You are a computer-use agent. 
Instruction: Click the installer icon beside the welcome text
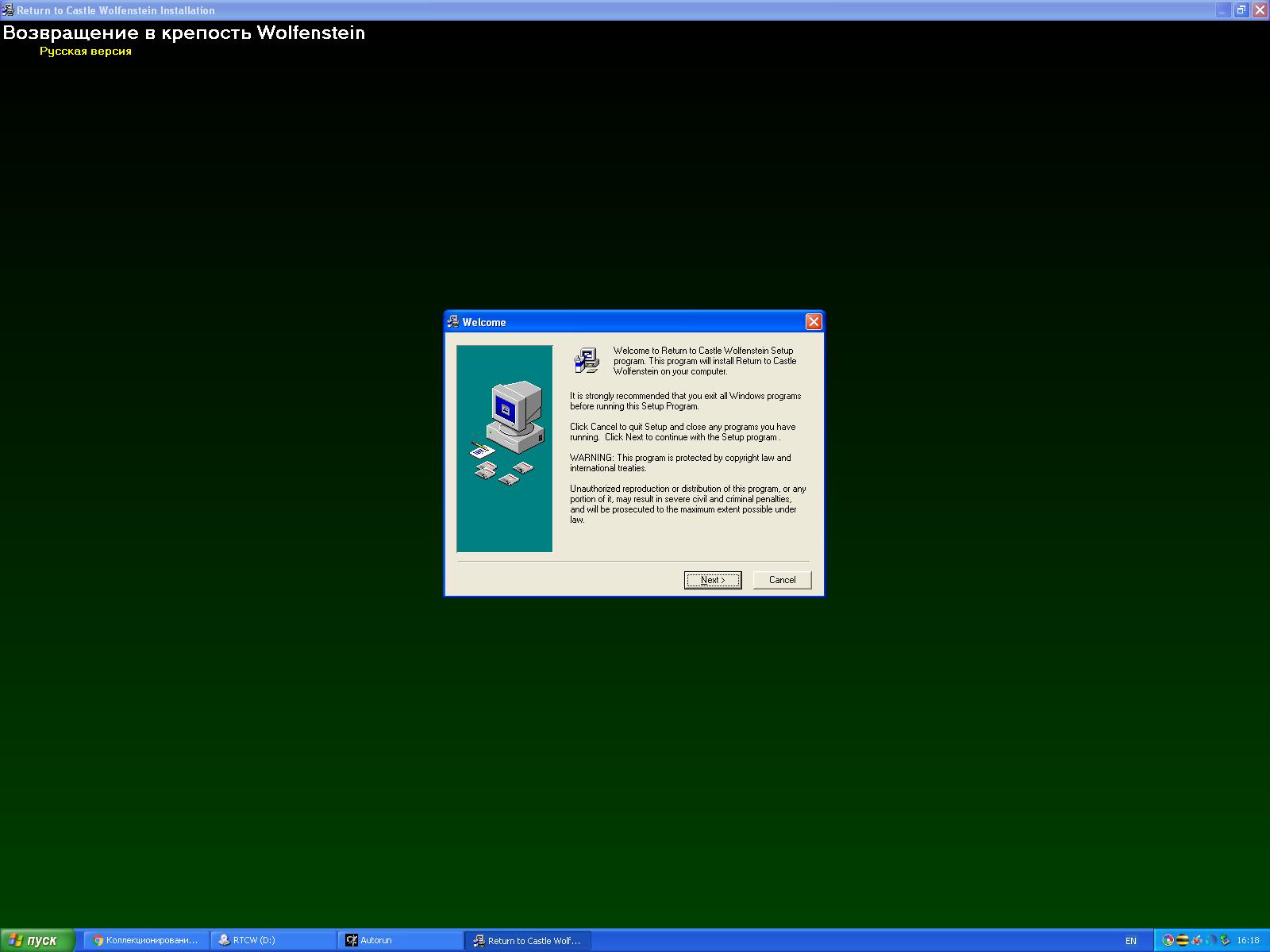(587, 360)
